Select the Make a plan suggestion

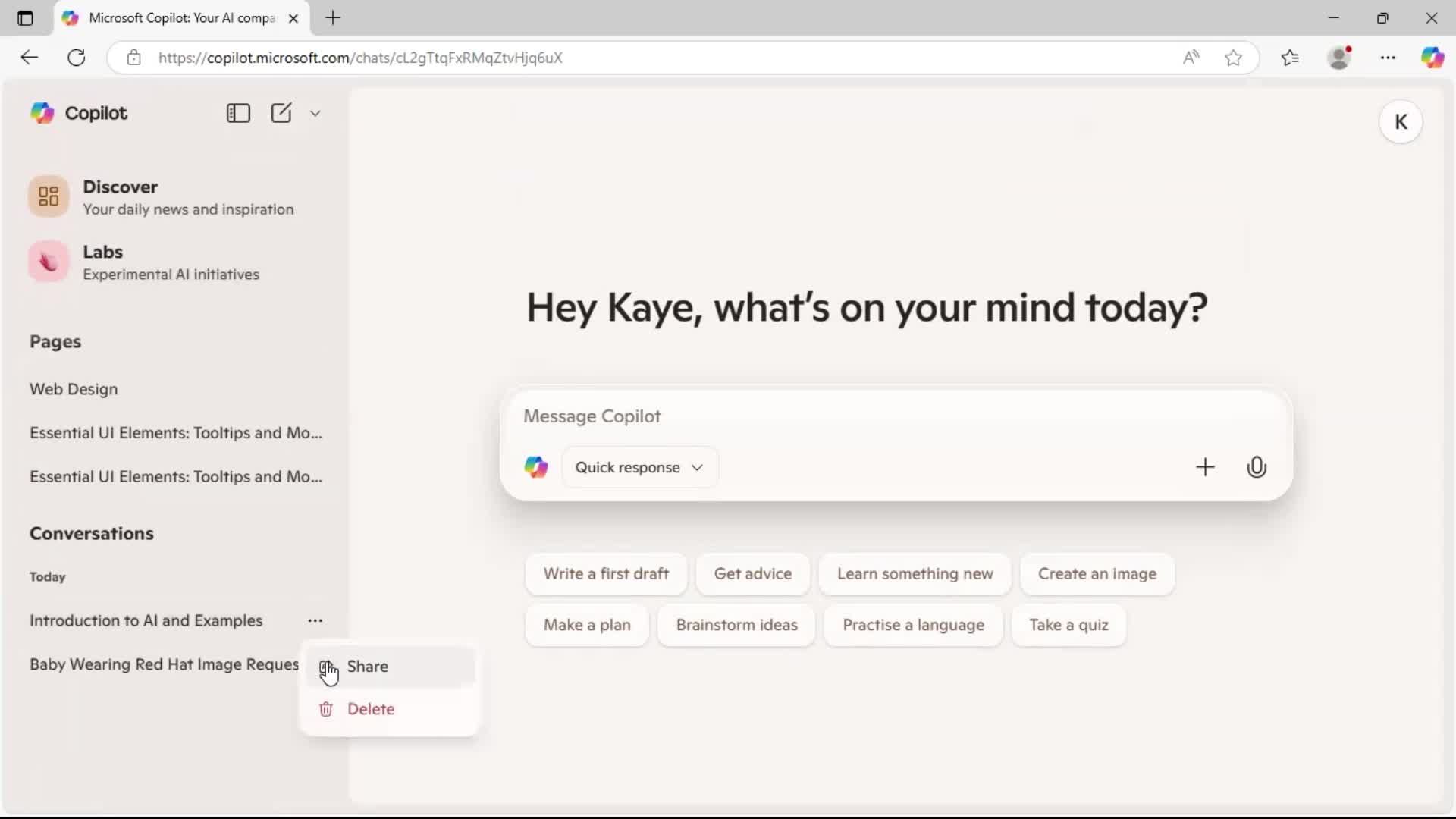point(587,626)
